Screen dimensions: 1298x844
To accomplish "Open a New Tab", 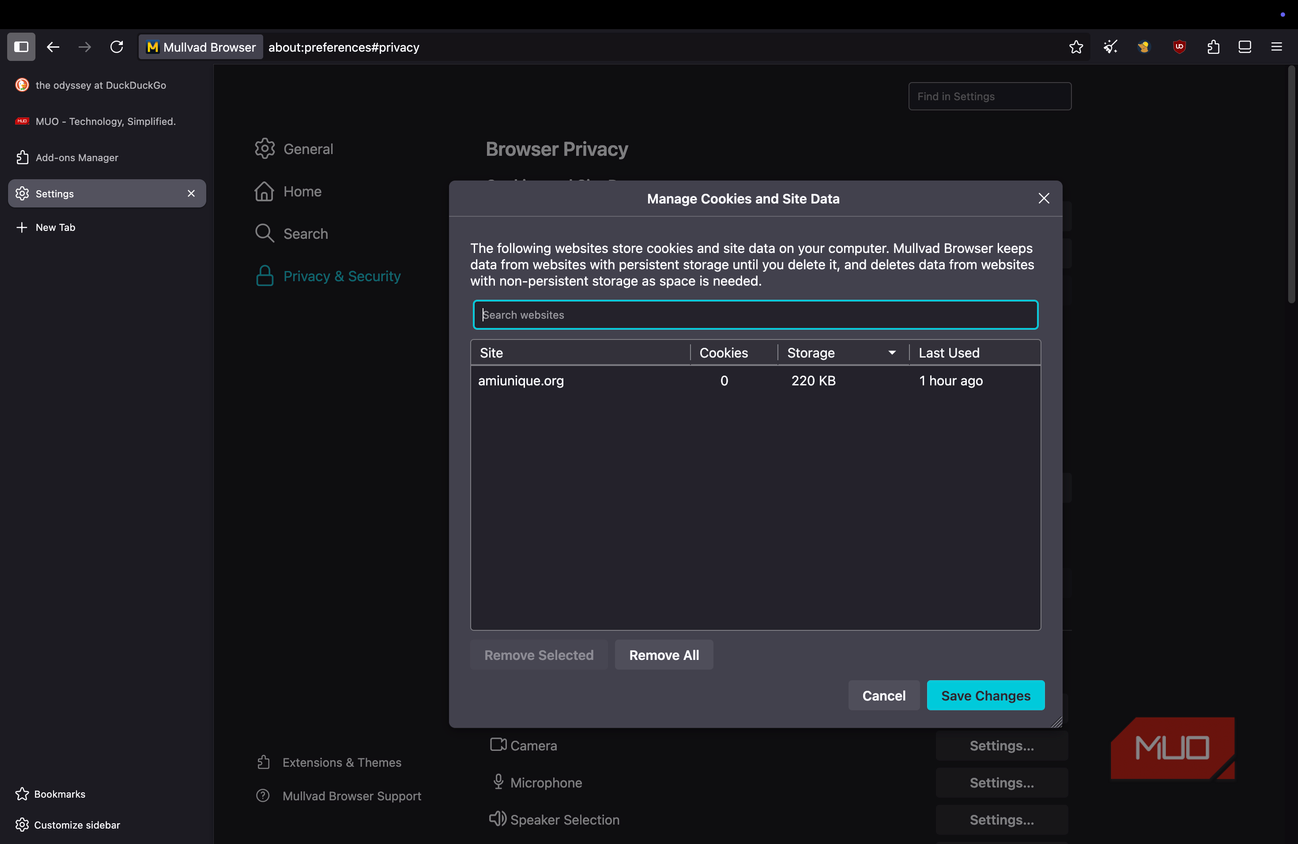I will [x=107, y=227].
